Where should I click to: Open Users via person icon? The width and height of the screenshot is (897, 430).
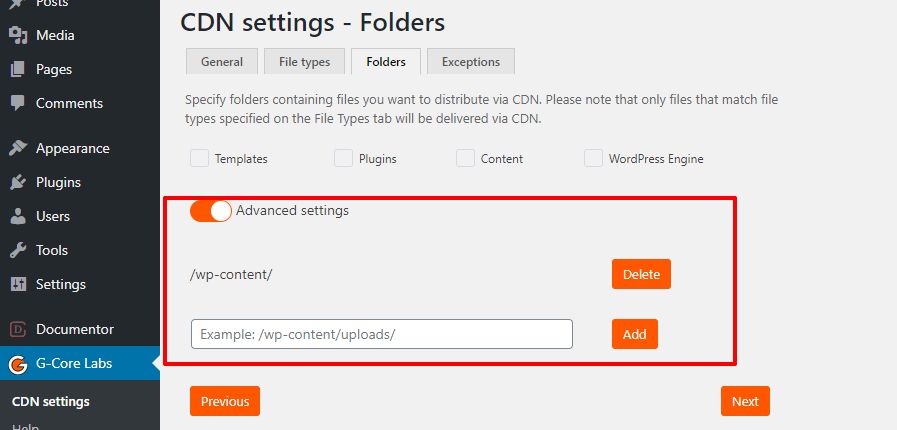[18, 216]
